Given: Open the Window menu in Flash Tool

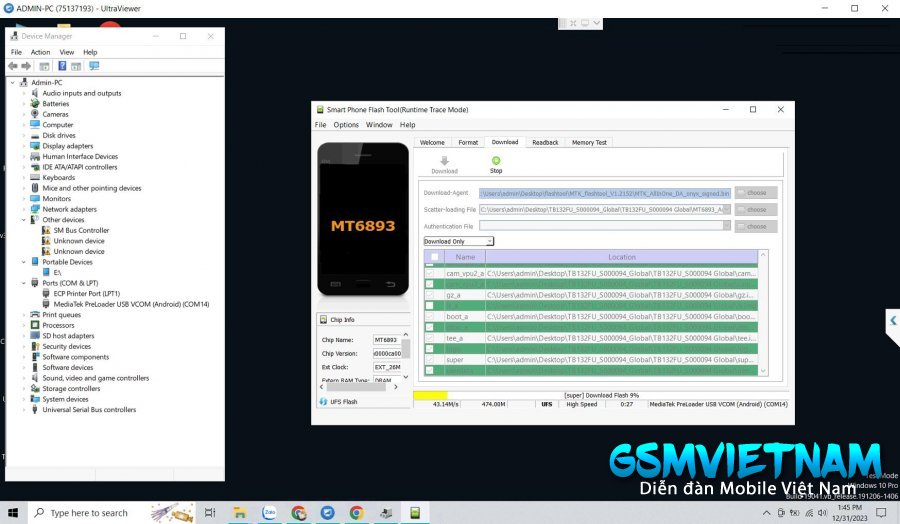Looking at the screenshot, I should 379,125.
